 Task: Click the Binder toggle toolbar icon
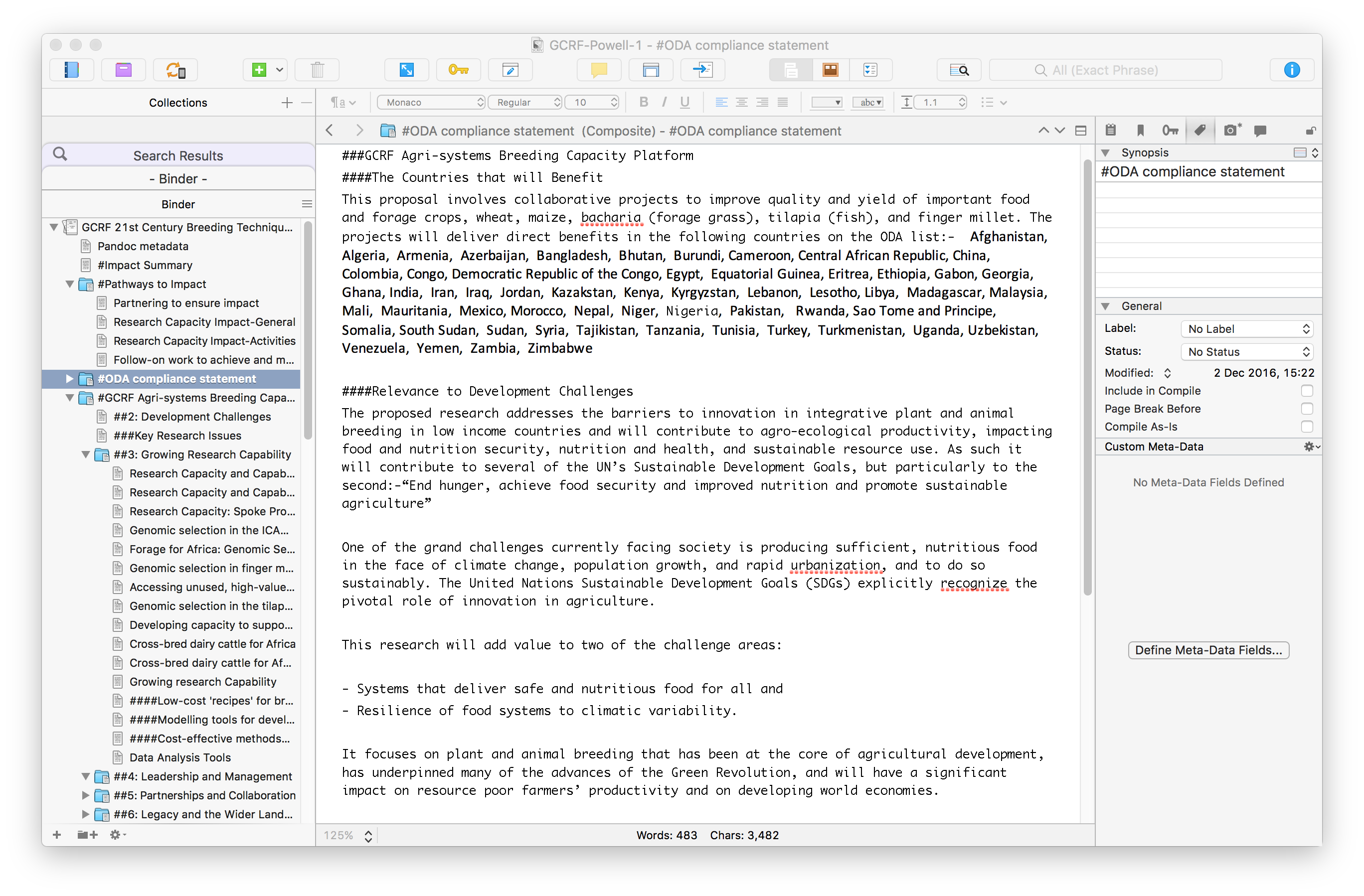click(71, 70)
